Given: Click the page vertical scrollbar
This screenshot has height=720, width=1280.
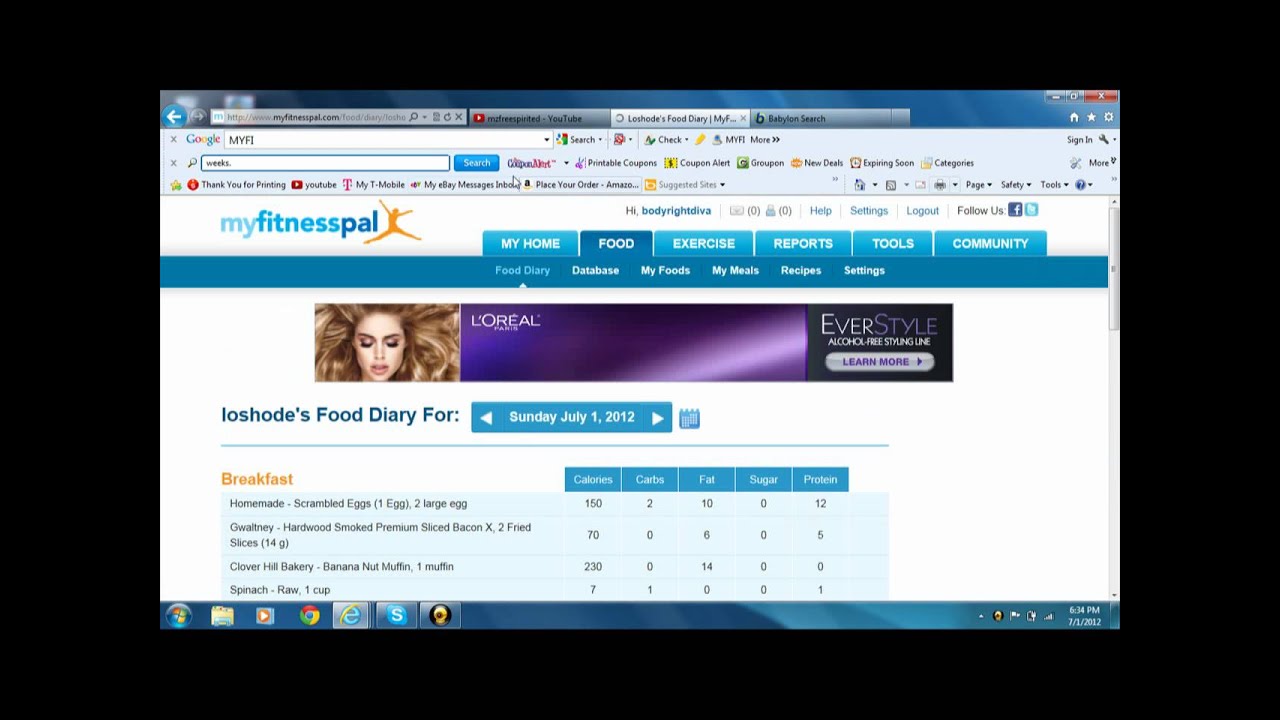Looking at the screenshot, I should (1113, 399).
